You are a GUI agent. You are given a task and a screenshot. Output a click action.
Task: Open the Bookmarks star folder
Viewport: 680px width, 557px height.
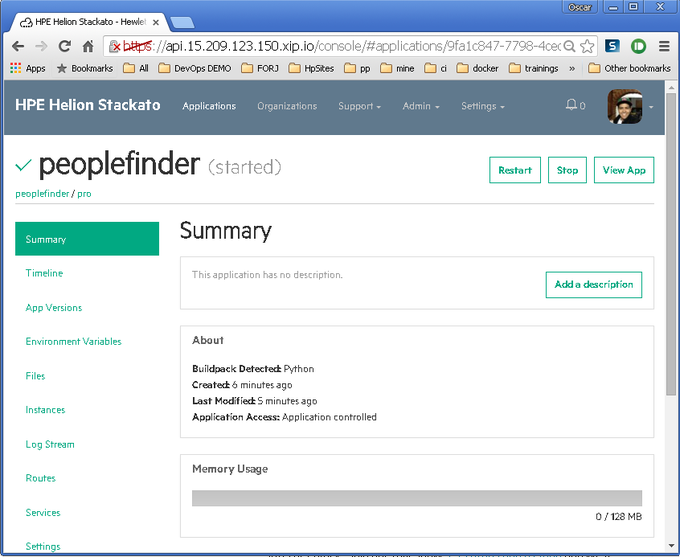85,68
